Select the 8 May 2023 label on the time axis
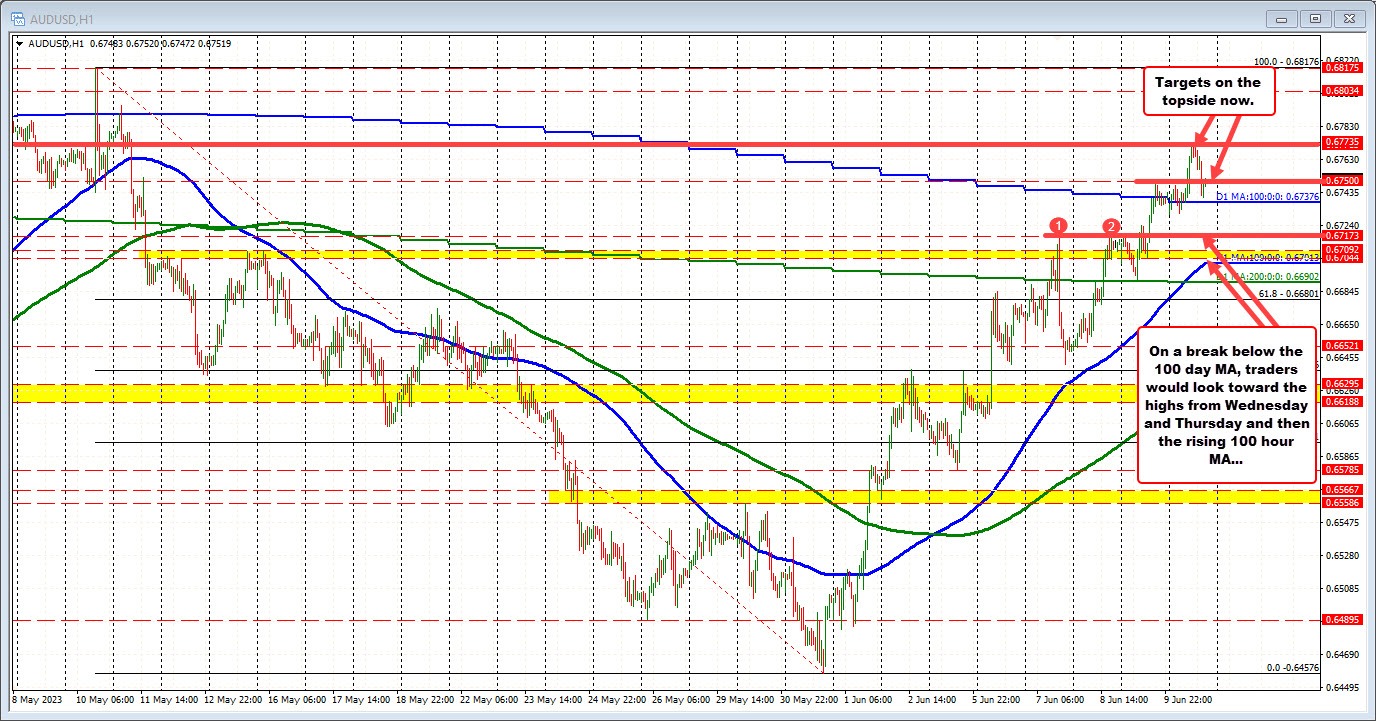1376x721 pixels. 37,701
